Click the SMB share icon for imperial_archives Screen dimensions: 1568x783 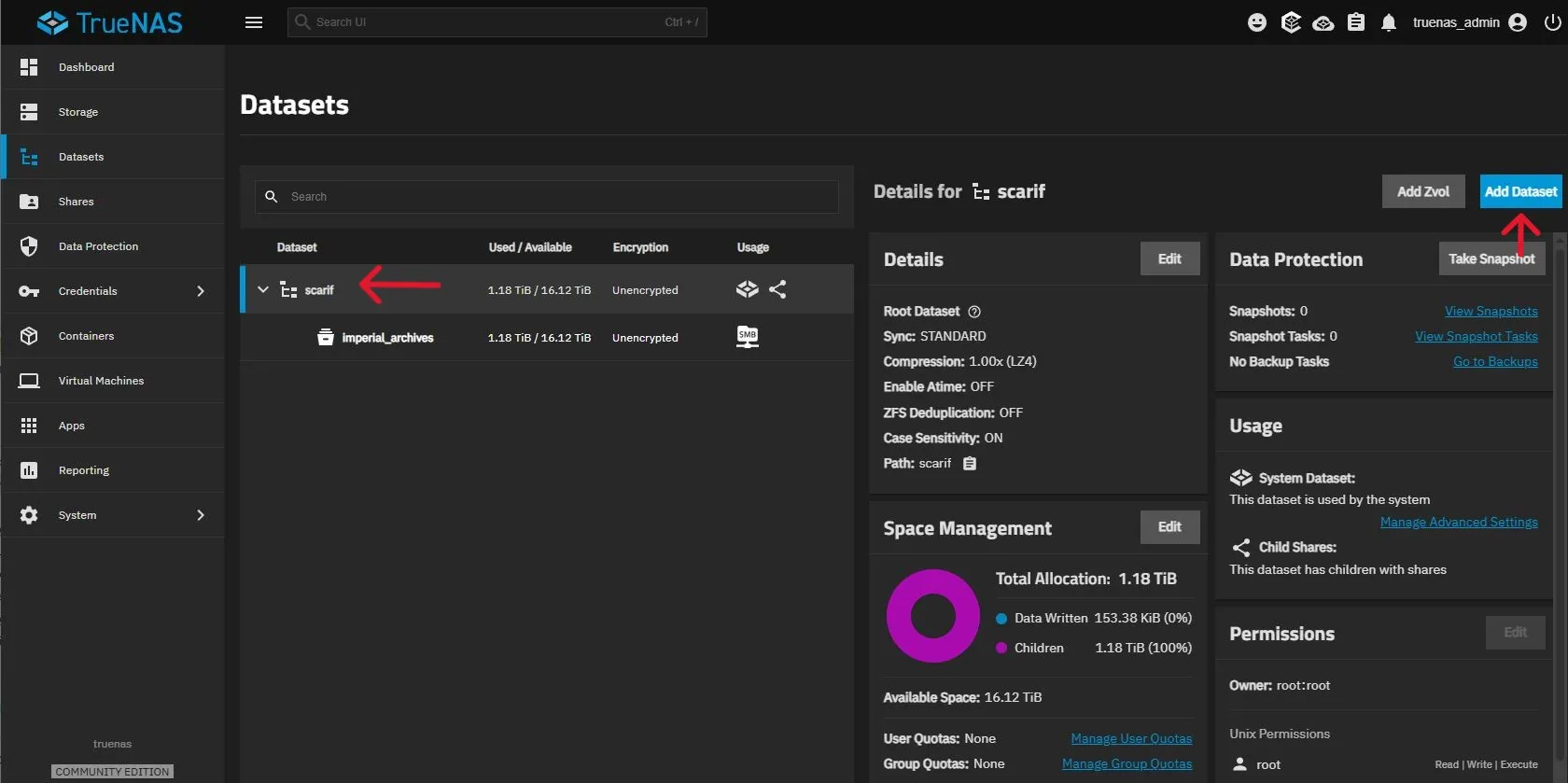click(748, 337)
